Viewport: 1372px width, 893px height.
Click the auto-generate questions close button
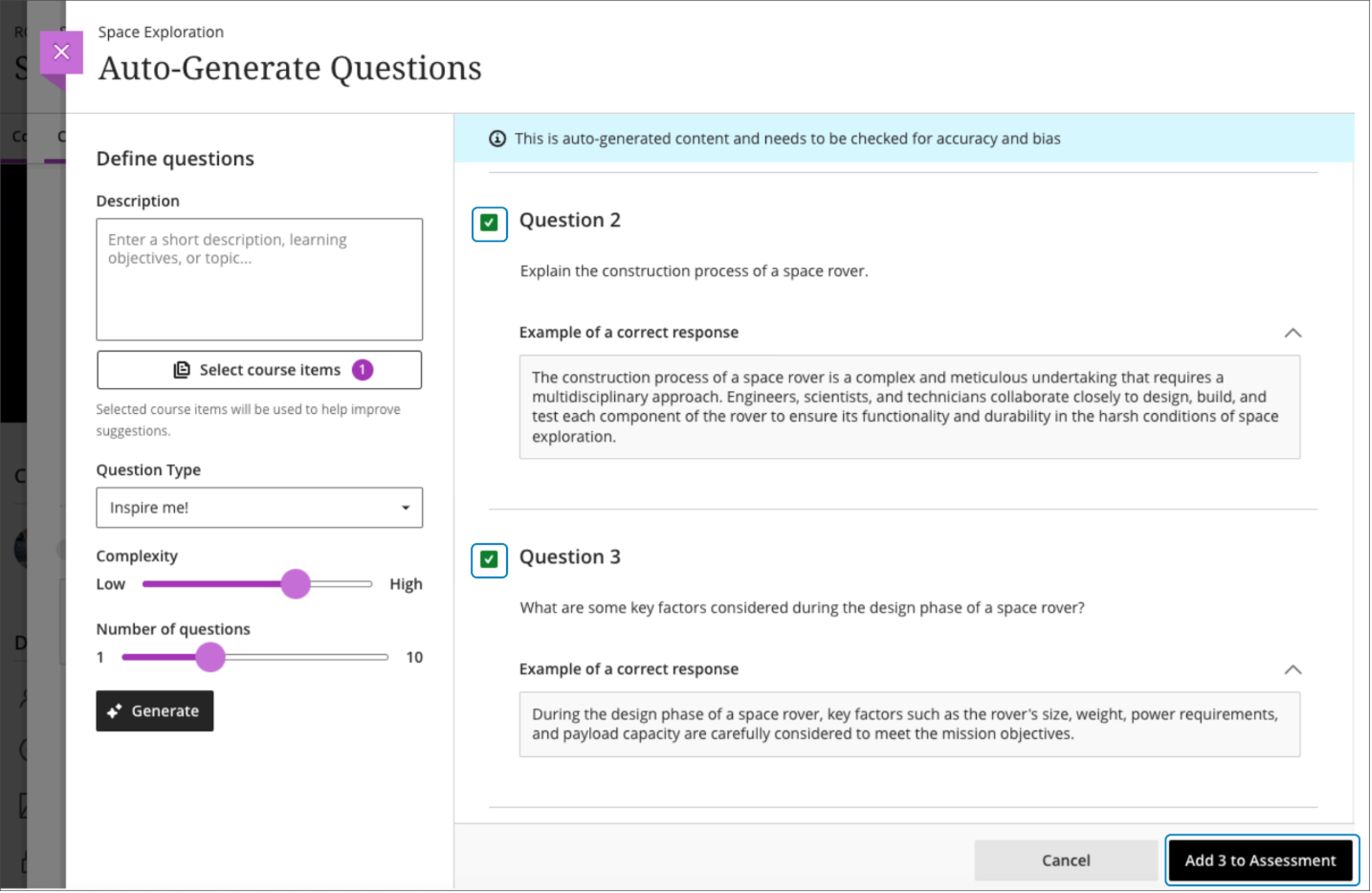[62, 51]
